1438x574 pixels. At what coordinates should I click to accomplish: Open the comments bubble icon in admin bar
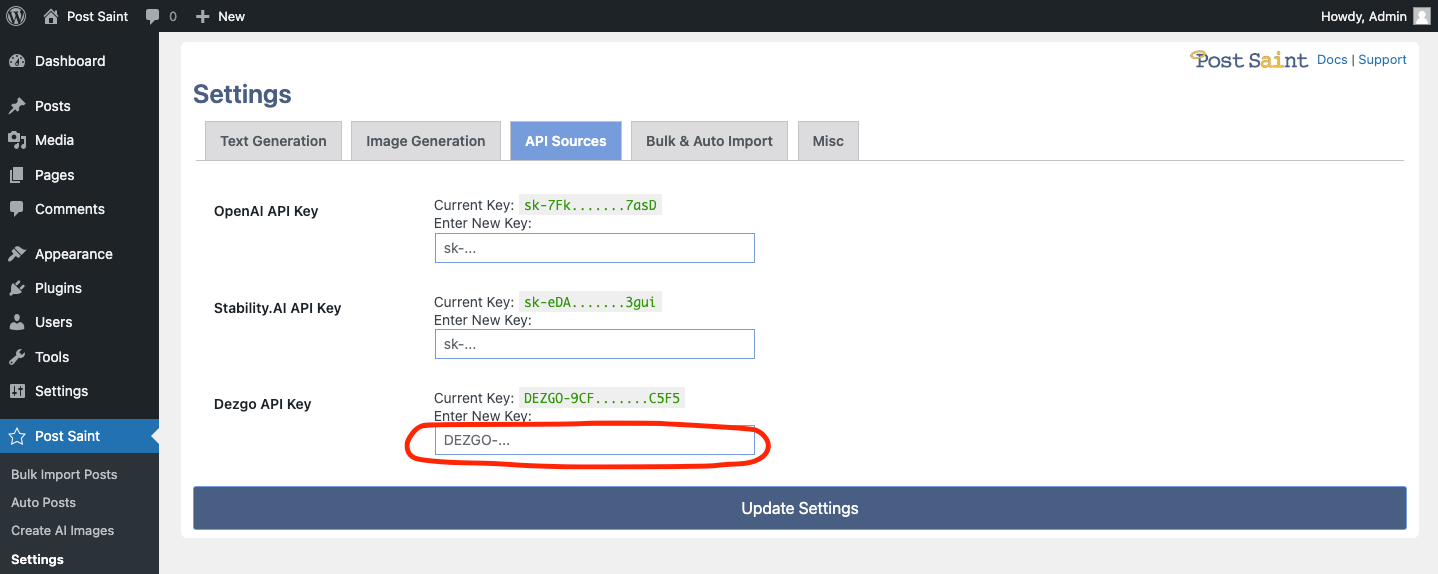tap(153, 16)
